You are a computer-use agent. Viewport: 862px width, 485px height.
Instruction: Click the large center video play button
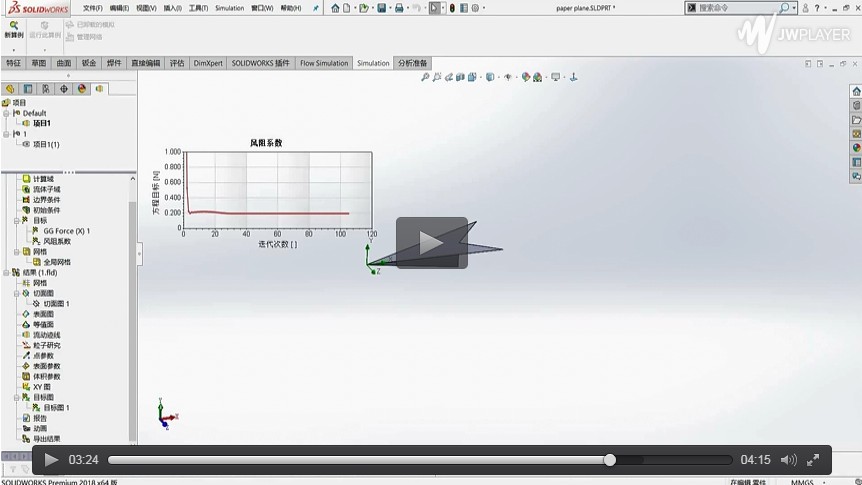click(x=431, y=242)
